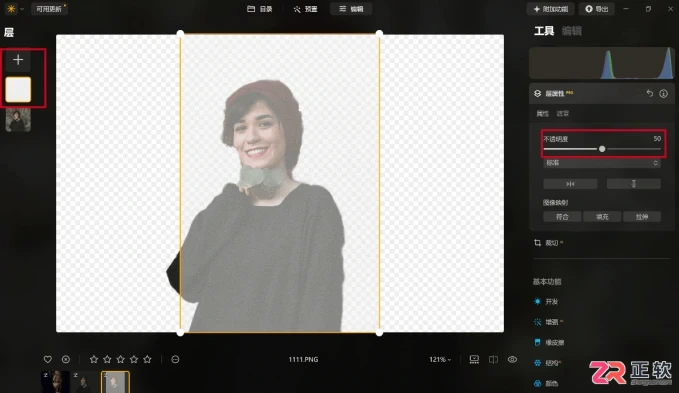Open the 标准 blend mode dropdown

tap(602, 163)
